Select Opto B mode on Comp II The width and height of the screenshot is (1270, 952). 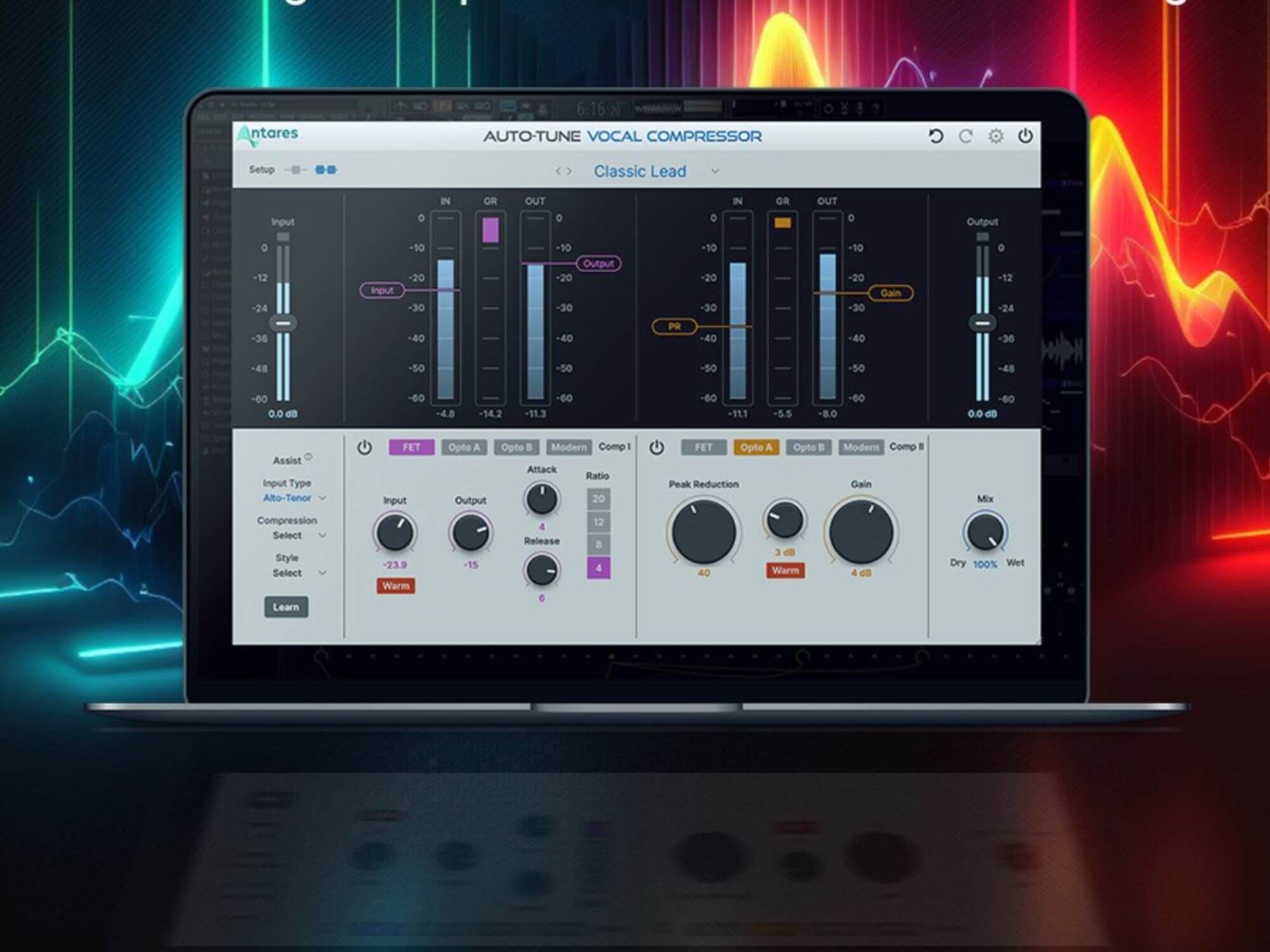[808, 447]
